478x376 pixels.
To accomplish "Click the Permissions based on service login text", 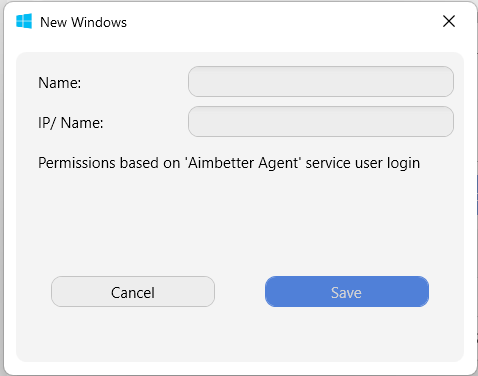I will coord(229,163).
